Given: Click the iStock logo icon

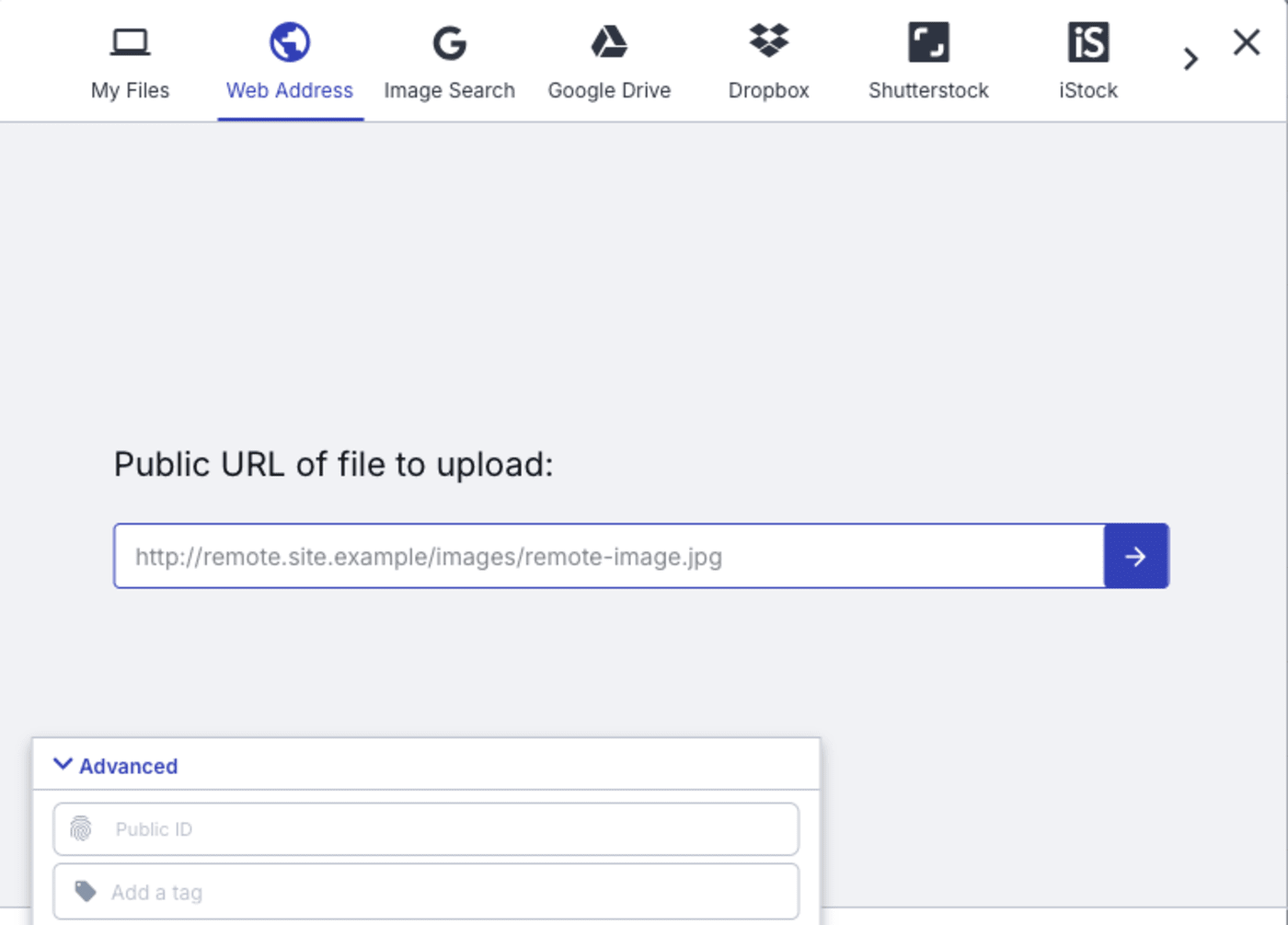Looking at the screenshot, I should click(x=1087, y=40).
